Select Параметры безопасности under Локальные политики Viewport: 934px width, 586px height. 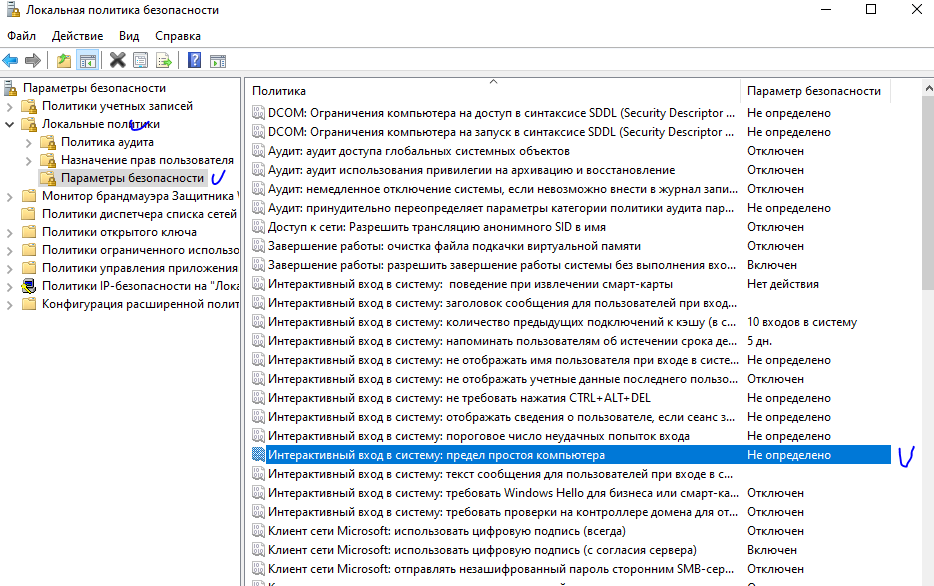132,178
